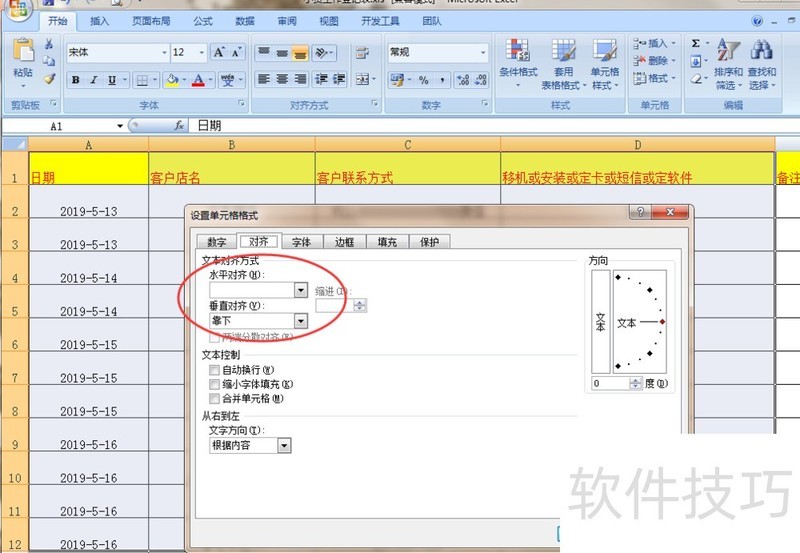Click the Copy icon

49,61
